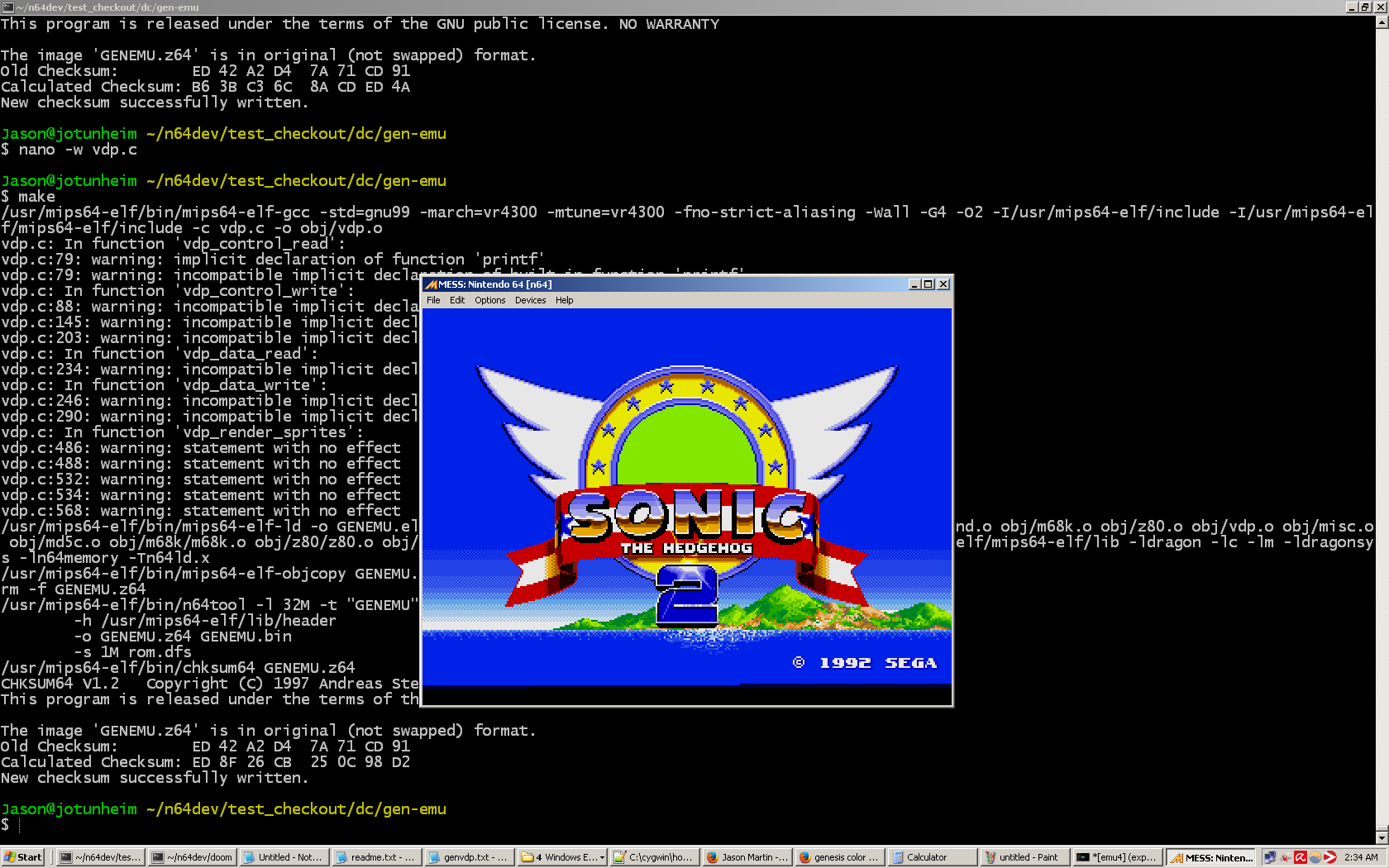Click the '-o GENEMU.z64 GENEMU.bin' terminal line
Image resolution: width=1389 pixels, height=868 pixels.
tap(183, 637)
